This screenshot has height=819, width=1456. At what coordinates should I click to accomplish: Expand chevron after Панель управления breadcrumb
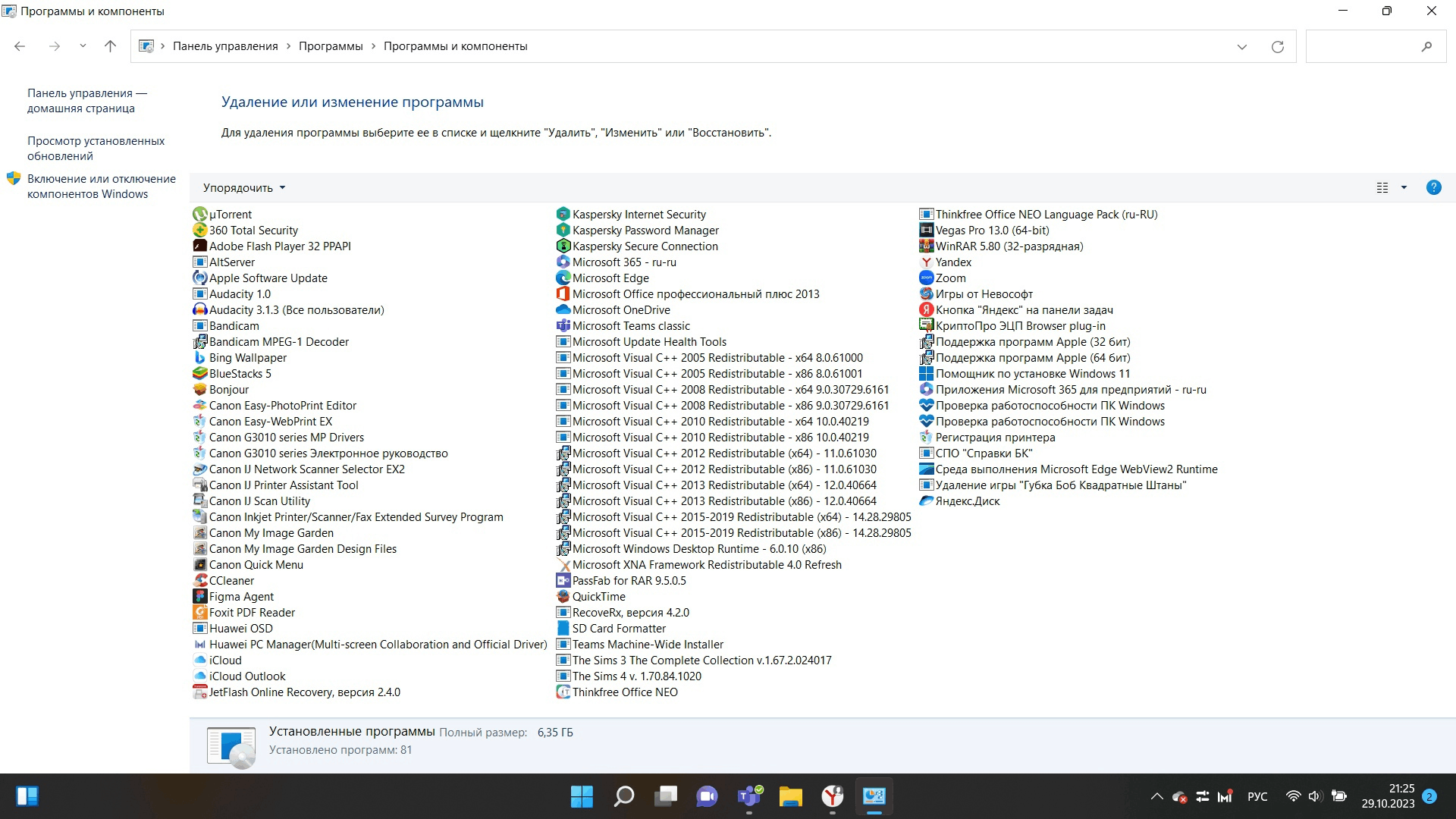click(x=288, y=46)
